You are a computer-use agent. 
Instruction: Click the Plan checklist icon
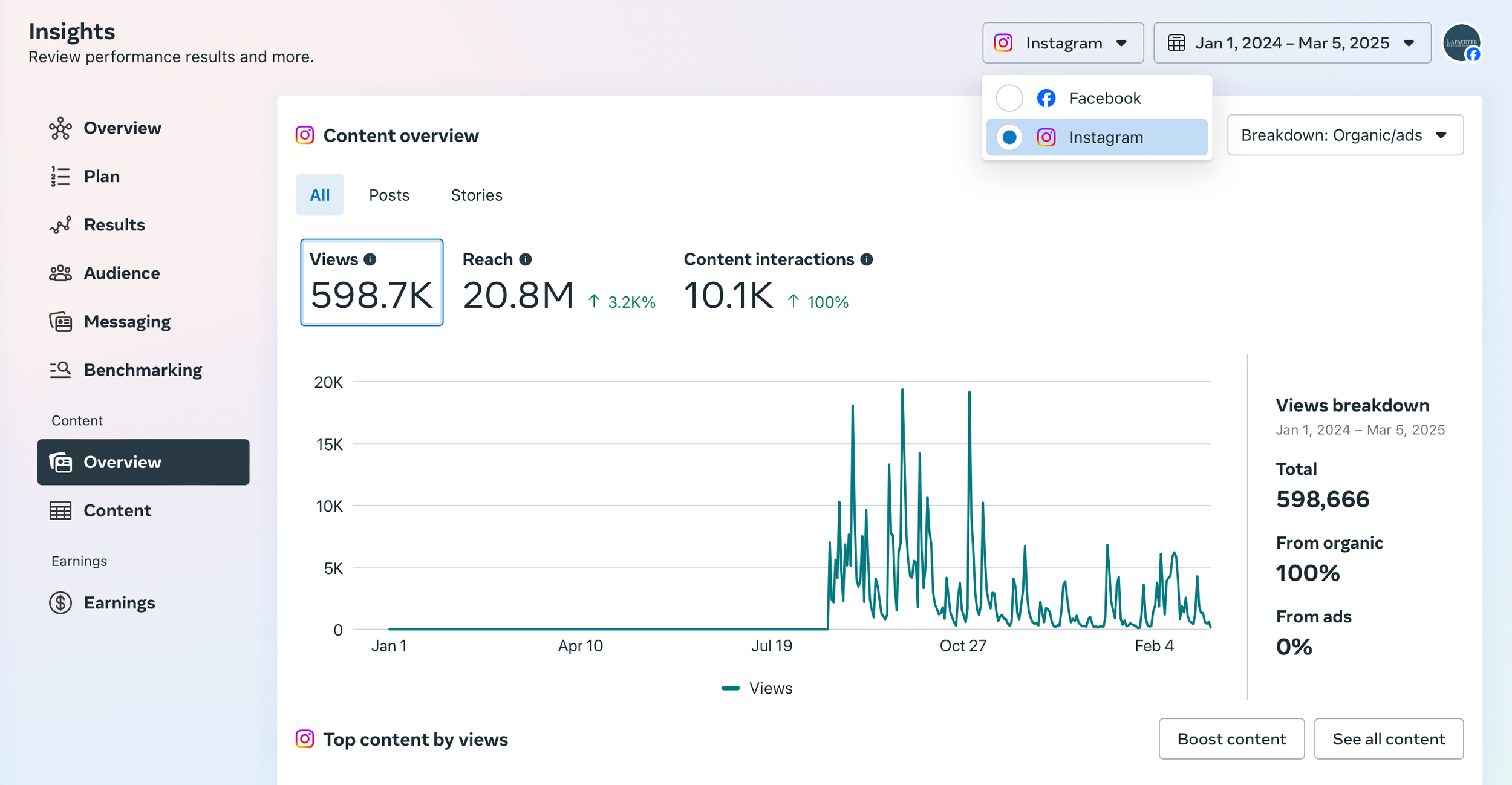[60, 177]
